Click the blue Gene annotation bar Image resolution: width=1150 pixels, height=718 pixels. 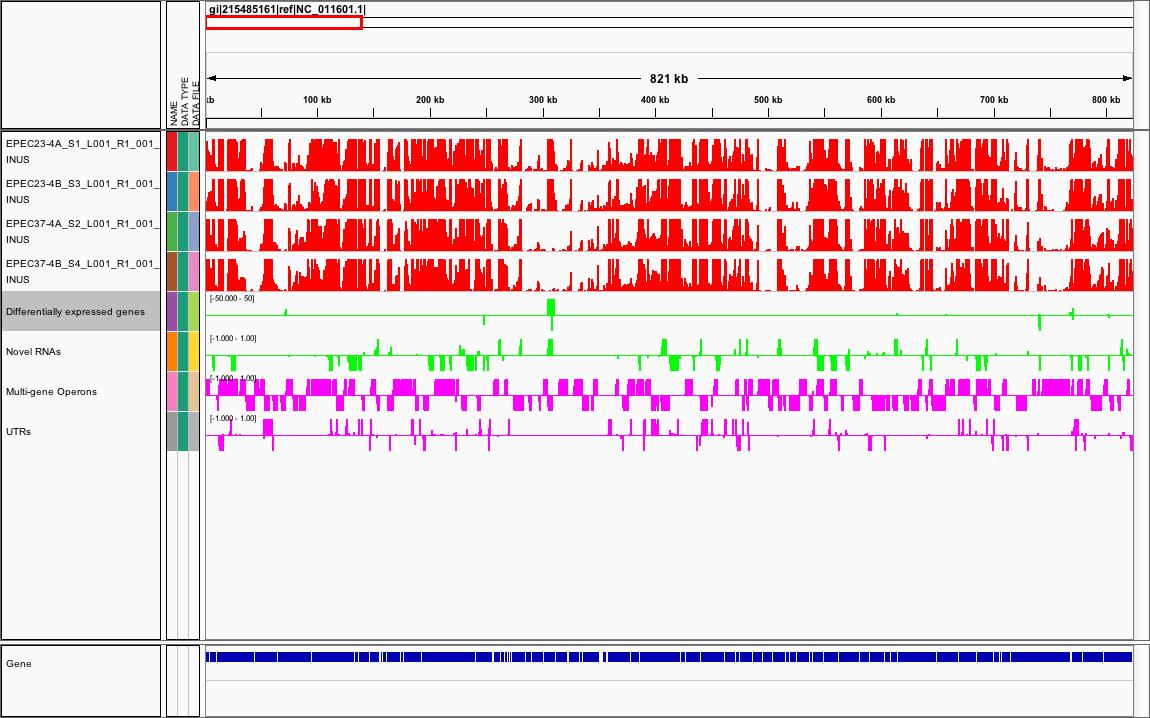669,657
